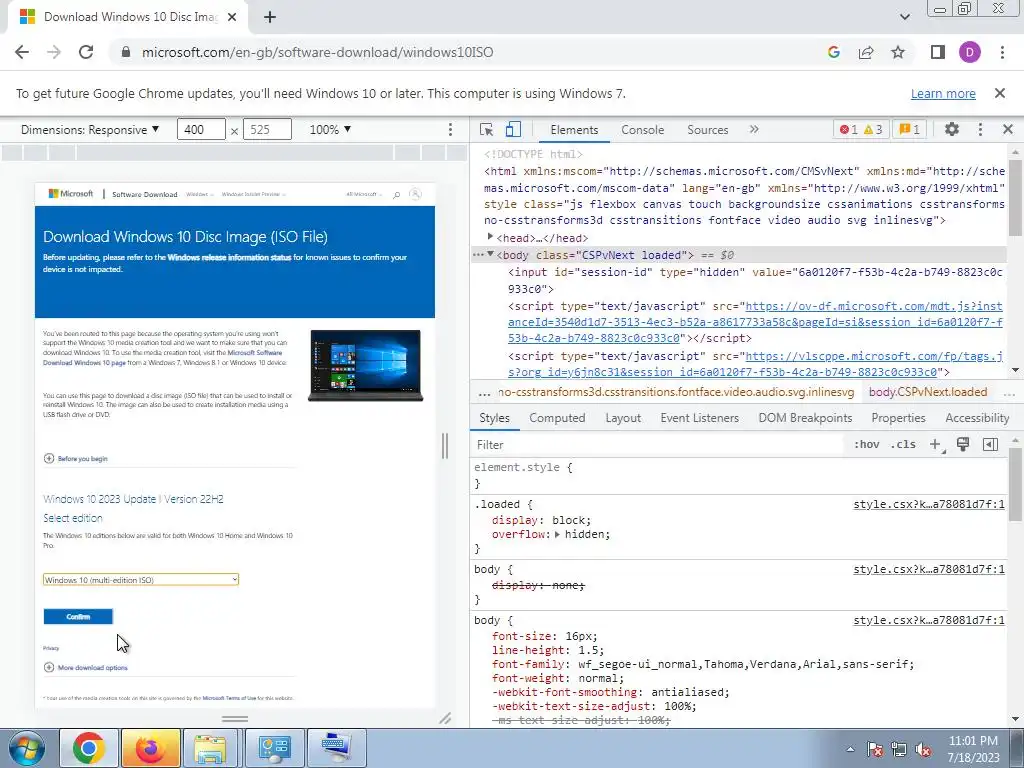The image size is (1024, 768).
Task: Bookmark this page with star icon
Action: point(898,52)
